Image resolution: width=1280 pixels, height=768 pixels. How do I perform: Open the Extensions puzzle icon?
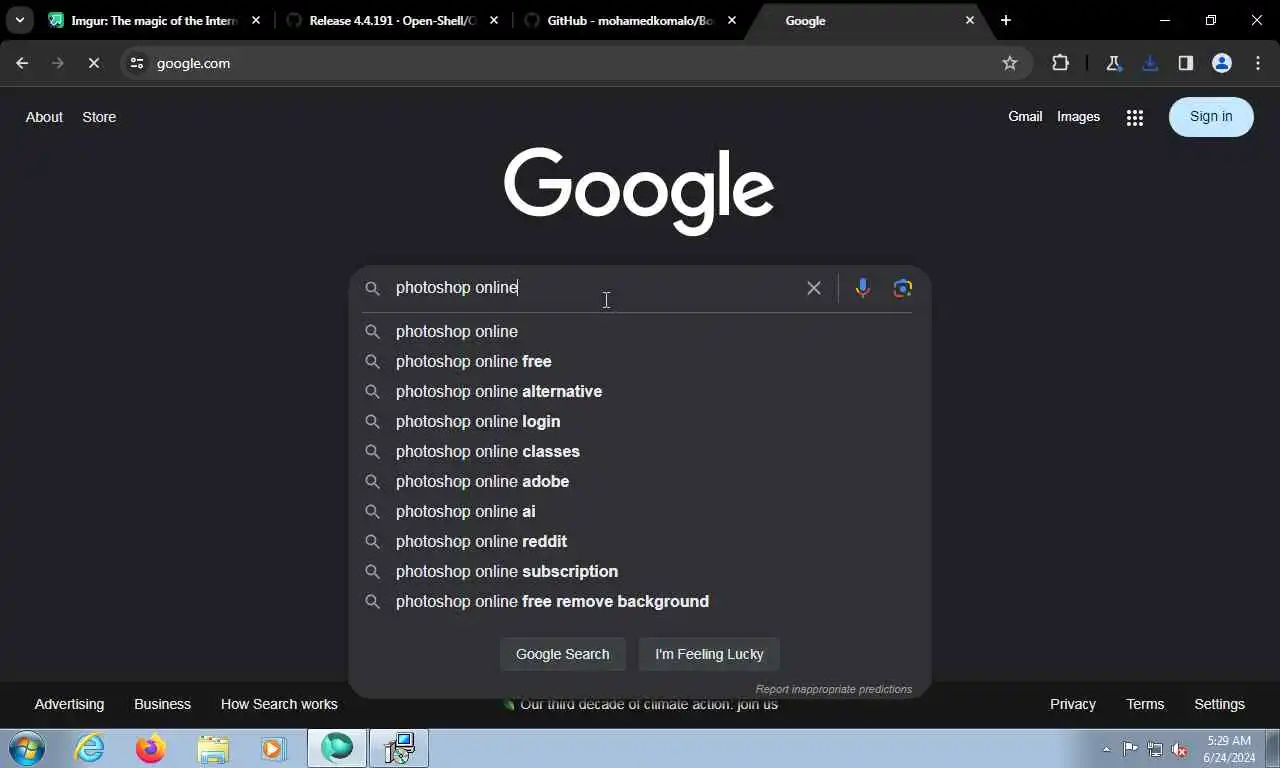[x=1060, y=63]
